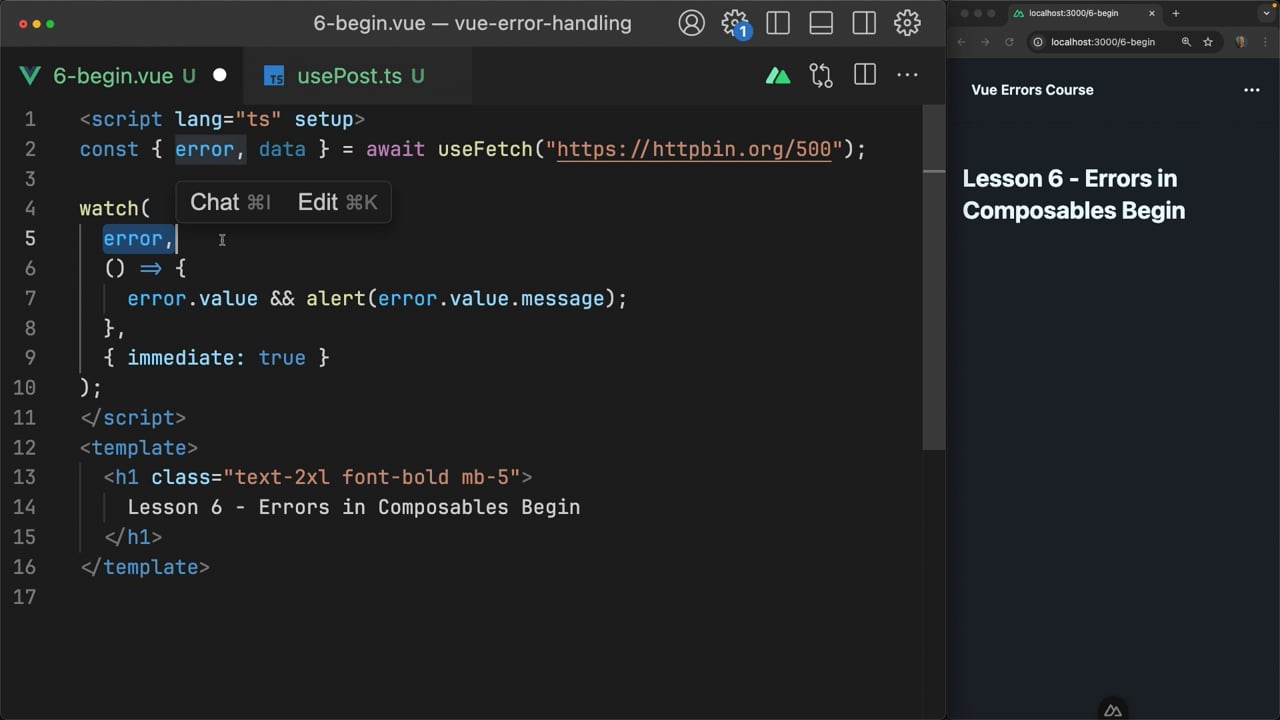Go back in the browser
The image size is (1280, 720).
(x=961, y=42)
